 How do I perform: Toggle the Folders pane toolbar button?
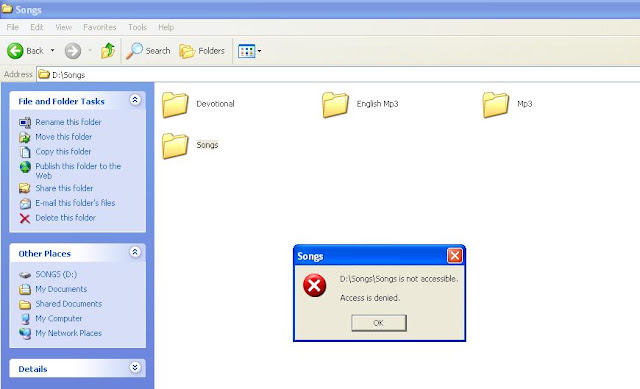pos(202,51)
